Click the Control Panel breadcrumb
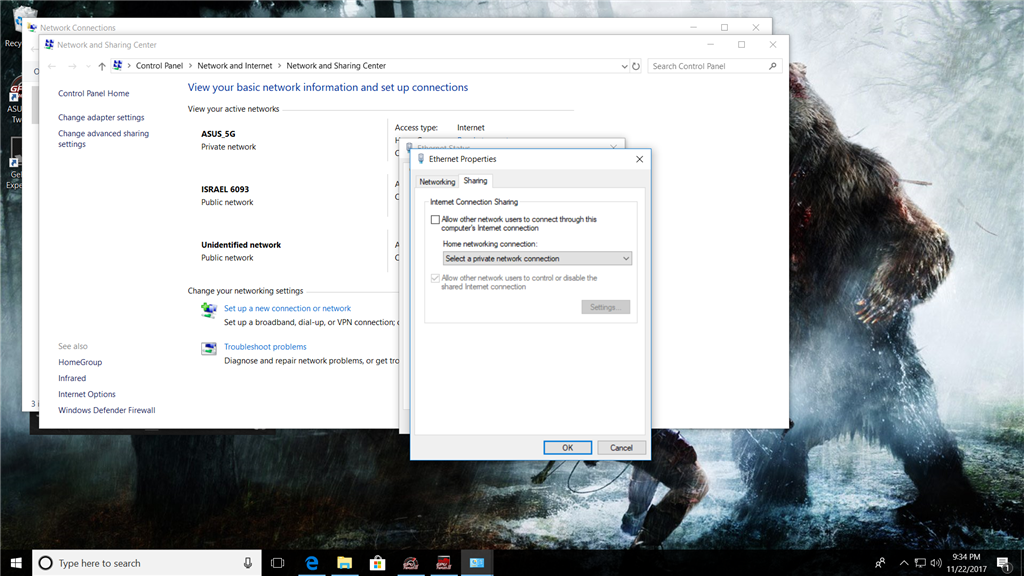 [x=159, y=66]
